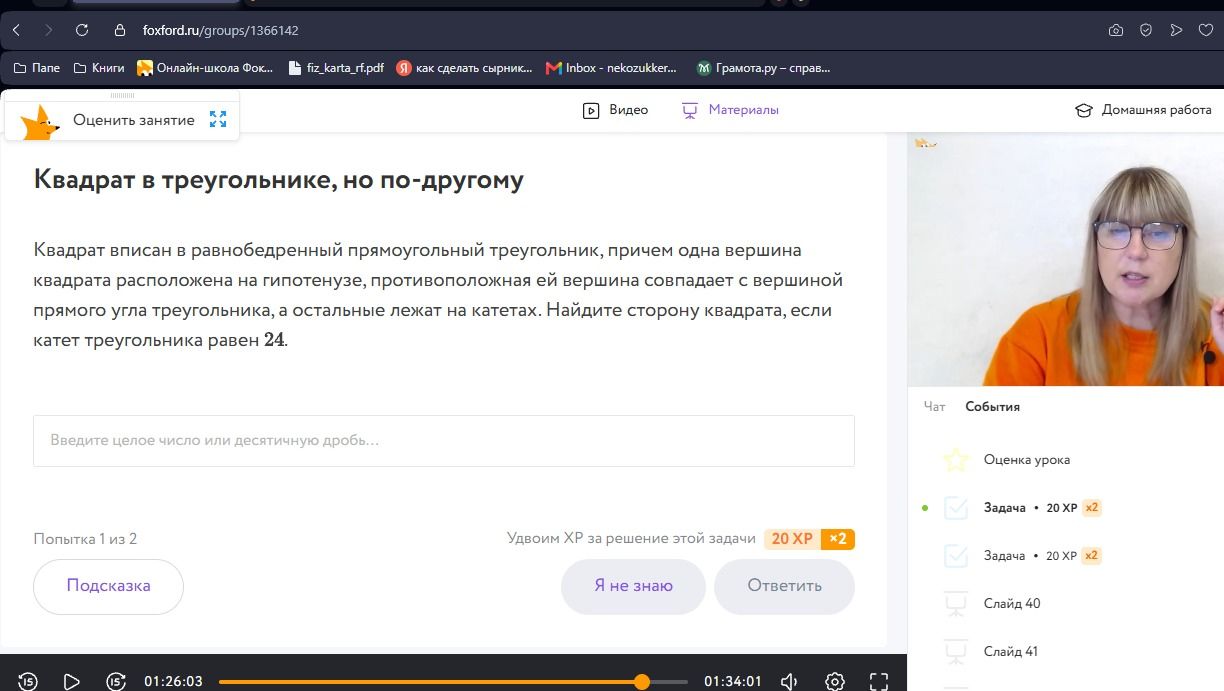Click the 20 XP ×2 reward badge
Image resolution: width=1224 pixels, height=691 pixels.
809,539
